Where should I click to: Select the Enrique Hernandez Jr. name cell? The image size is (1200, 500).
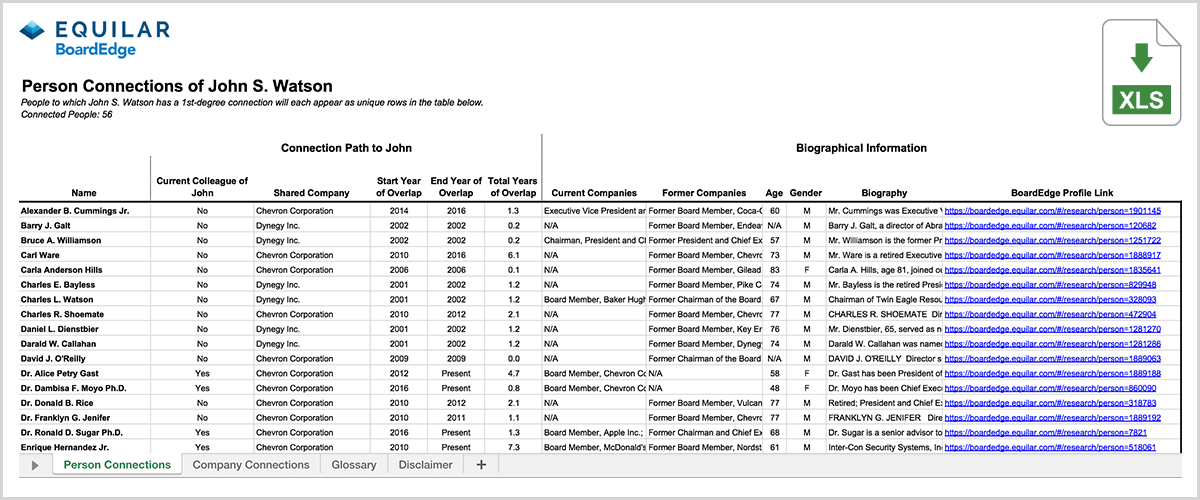click(x=84, y=447)
